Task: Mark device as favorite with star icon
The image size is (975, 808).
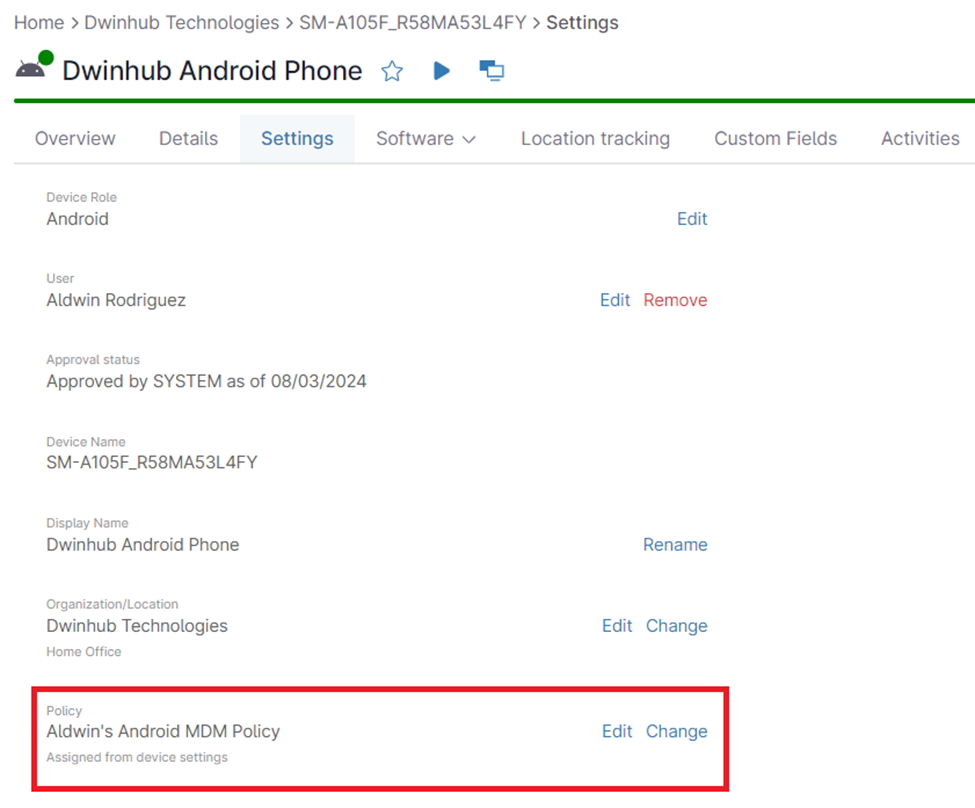Action: (x=392, y=71)
